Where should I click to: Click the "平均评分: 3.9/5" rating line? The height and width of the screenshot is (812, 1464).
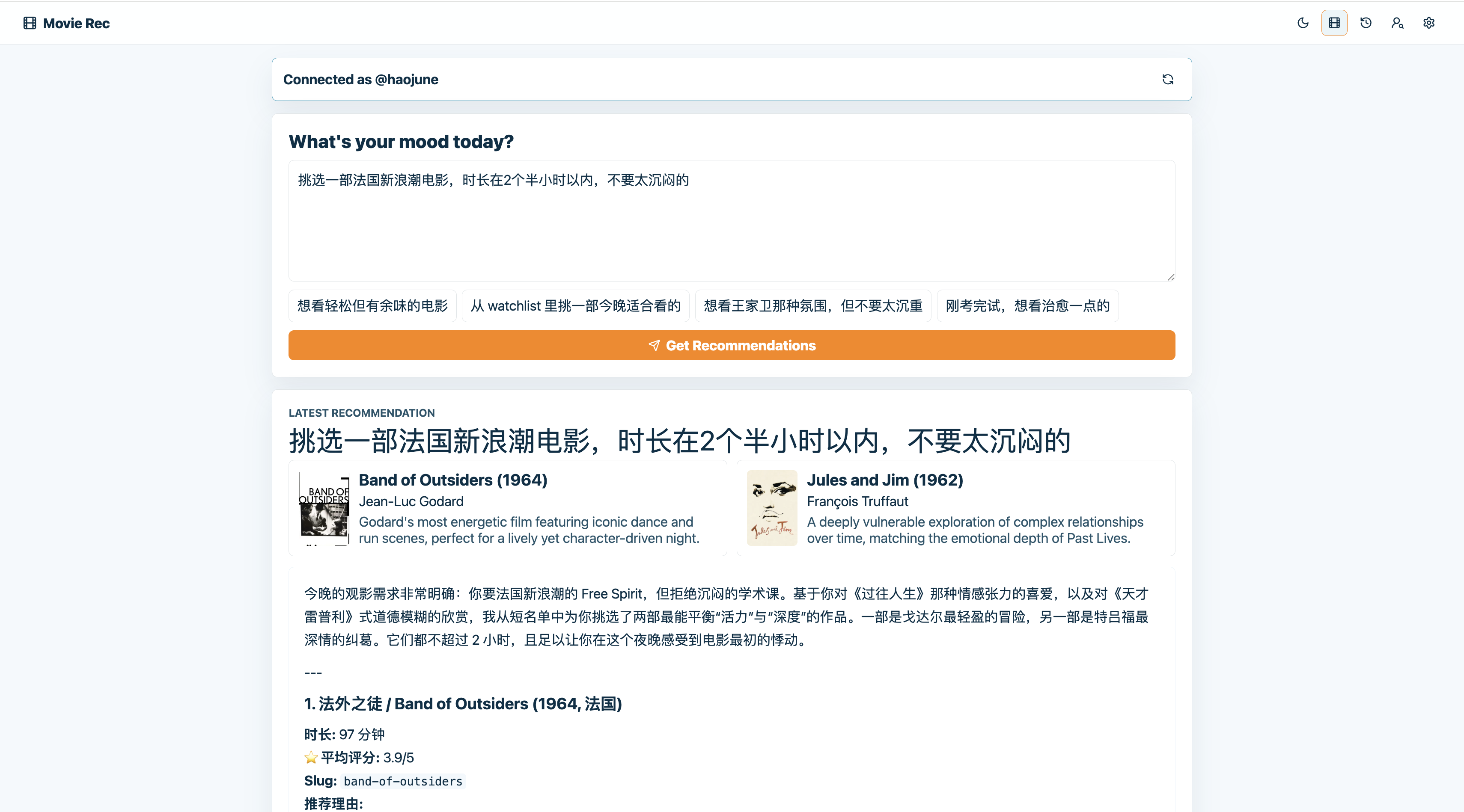coord(367,758)
